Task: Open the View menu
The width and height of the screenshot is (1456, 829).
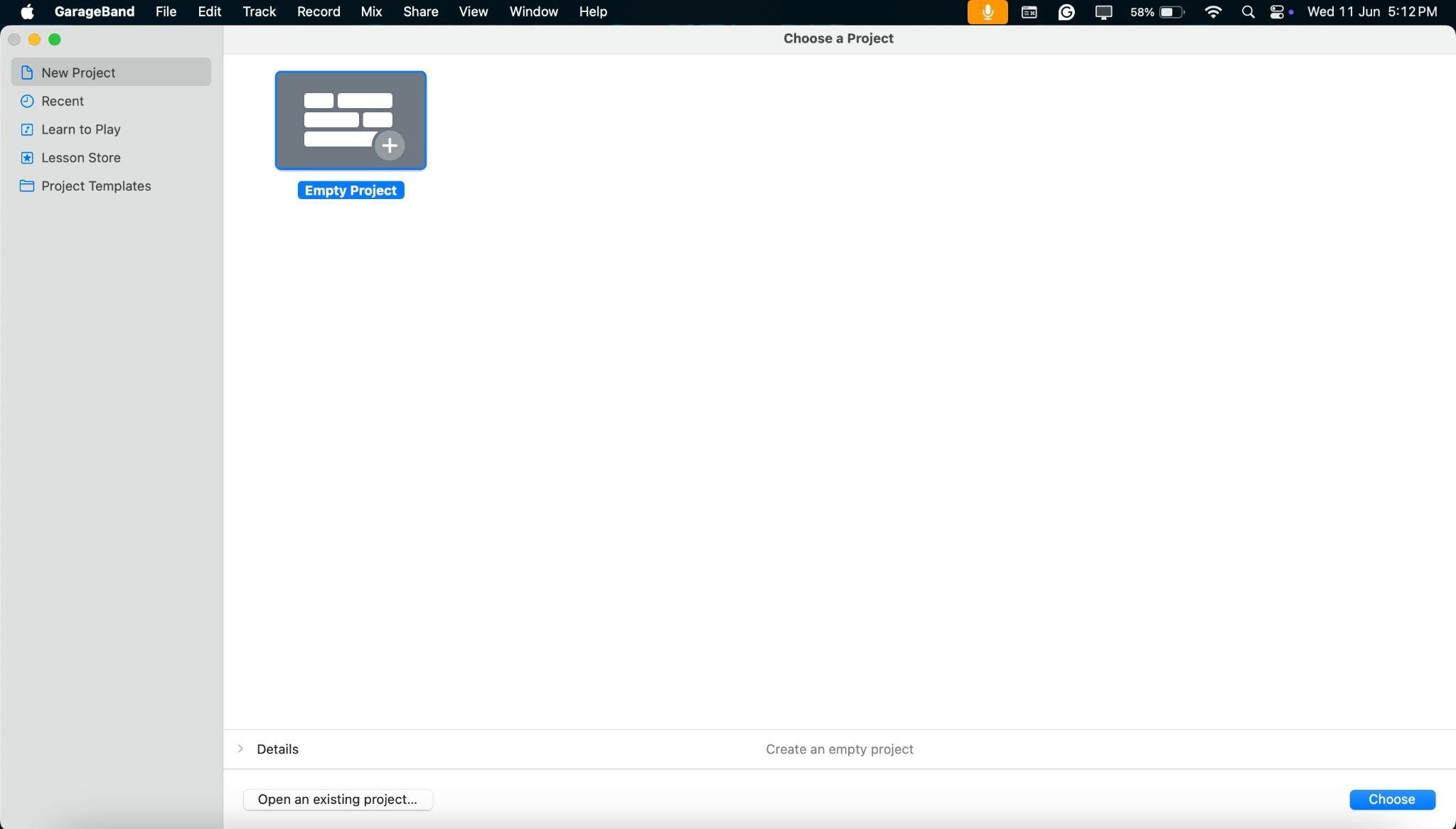Action: [x=473, y=12]
